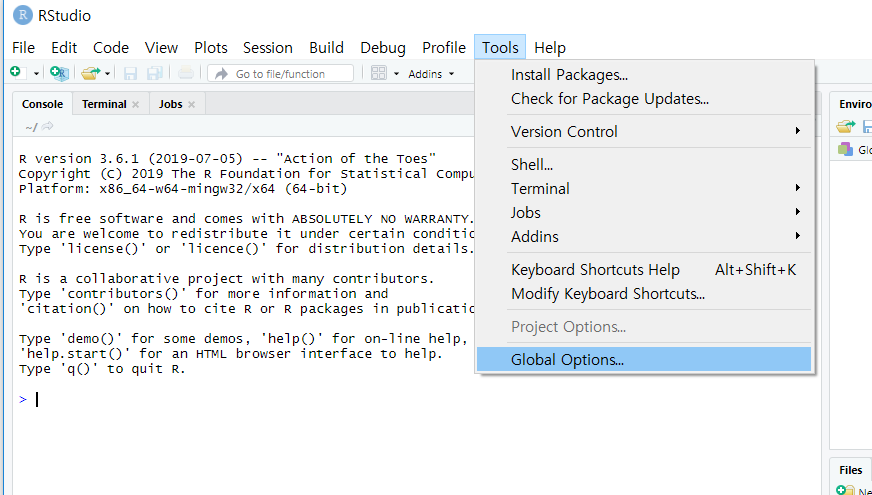This screenshot has width=872, height=495.
Task: Select Install Packages... from Tools menu
Action: (x=644, y=75)
